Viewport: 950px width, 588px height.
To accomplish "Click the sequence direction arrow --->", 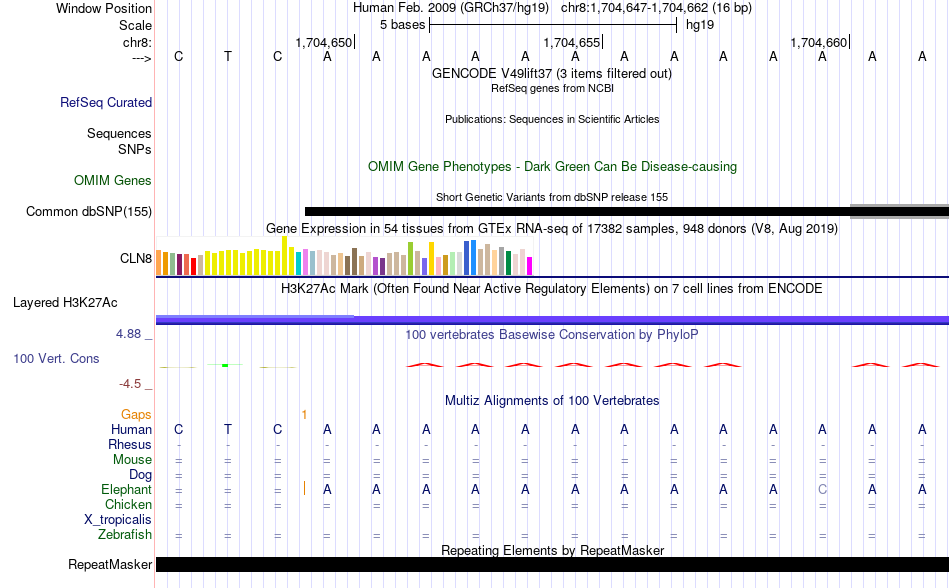I will tap(141, 58).
